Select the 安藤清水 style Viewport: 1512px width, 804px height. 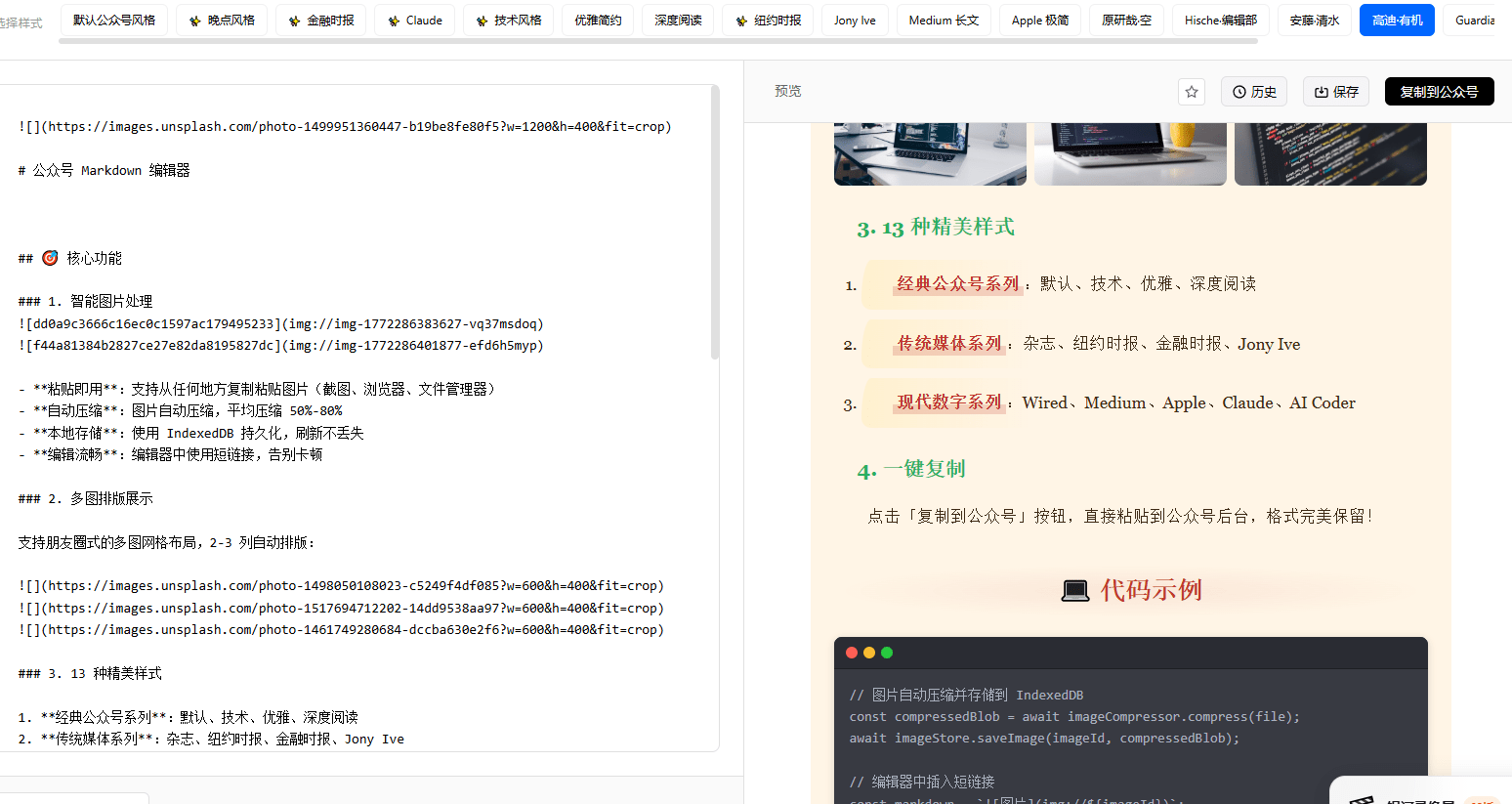(x=1314, y=19)
